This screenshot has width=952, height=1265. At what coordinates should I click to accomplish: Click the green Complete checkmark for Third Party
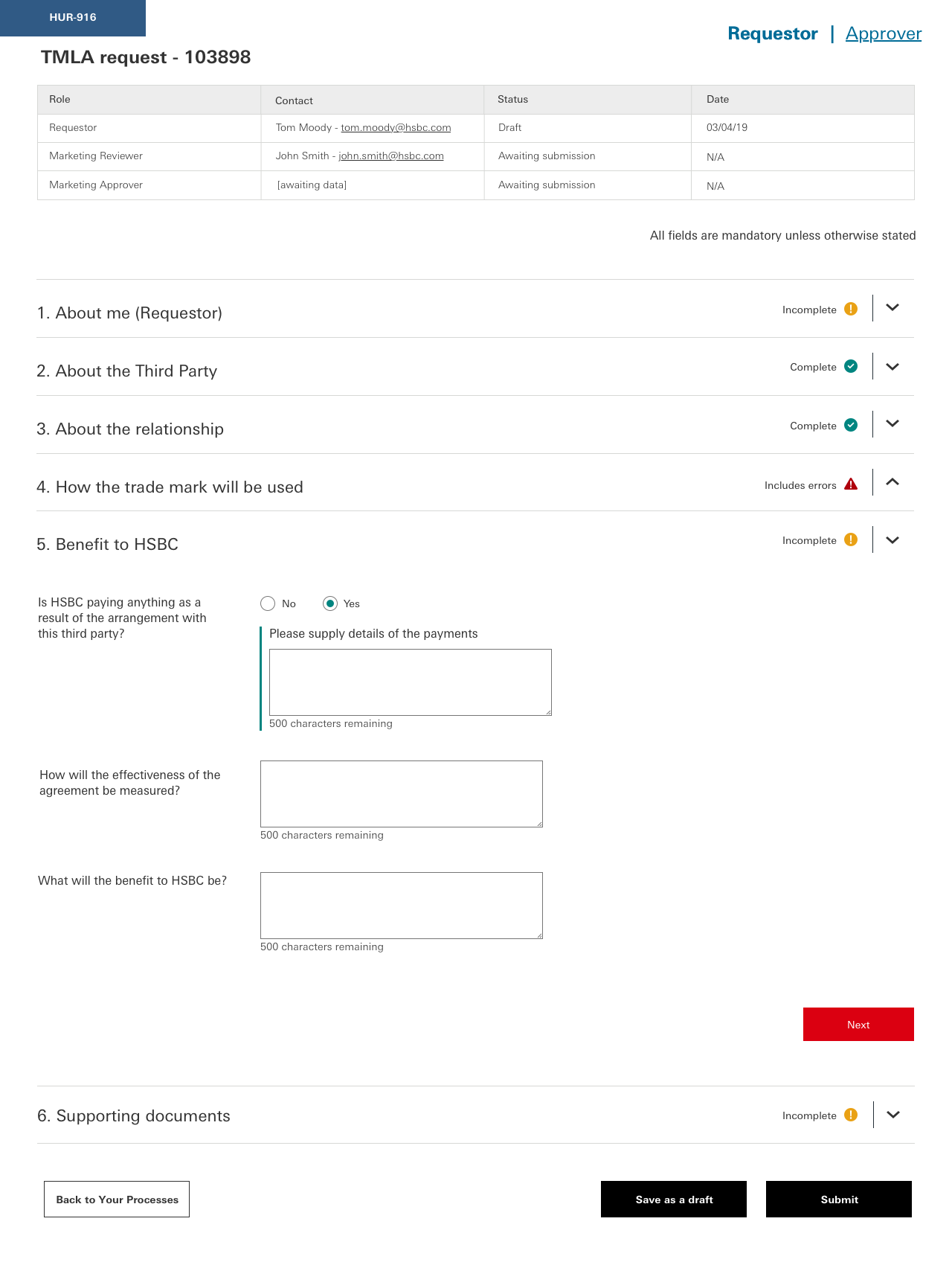coord(851,366)
